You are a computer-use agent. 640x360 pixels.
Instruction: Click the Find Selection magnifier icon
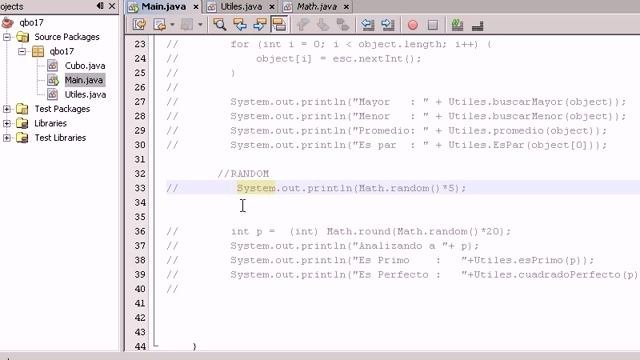(220, 24)
